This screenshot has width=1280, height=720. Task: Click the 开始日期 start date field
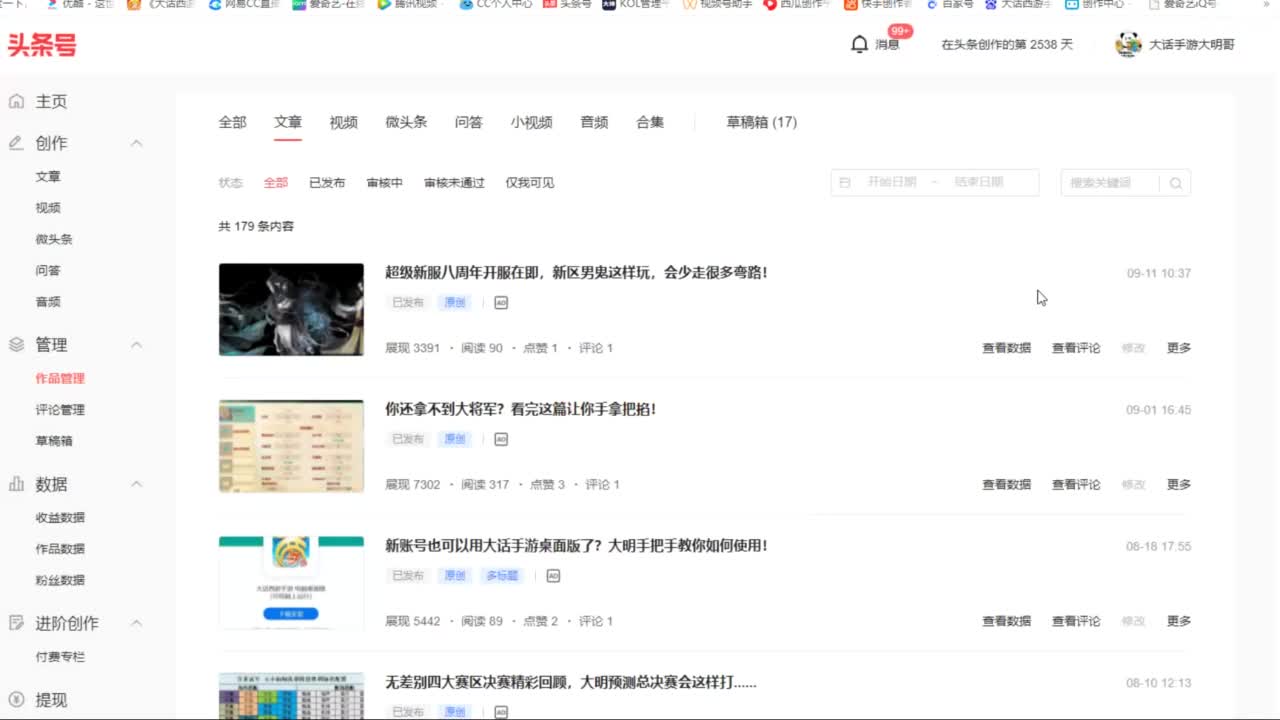[x=891, y=182]
